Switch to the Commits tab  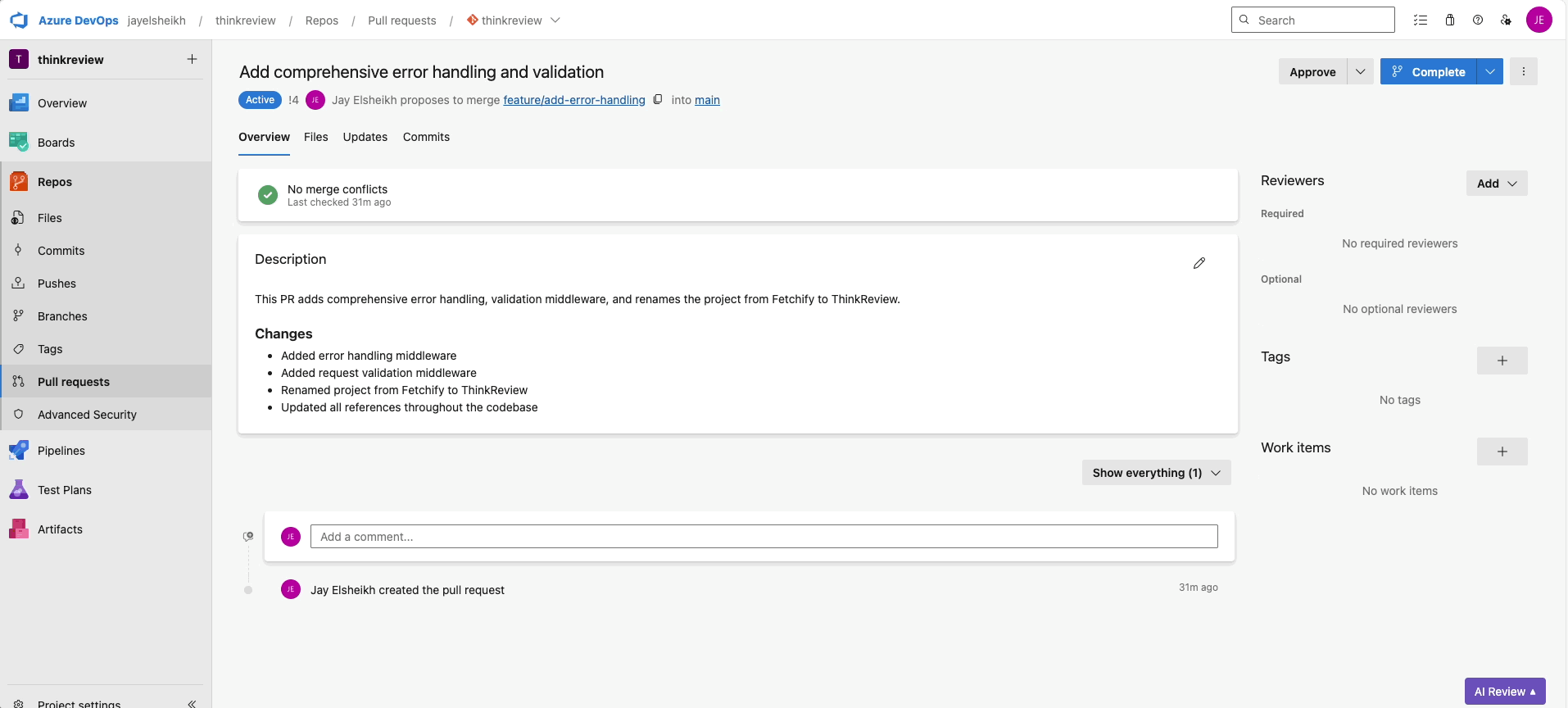tap(426, 137)
